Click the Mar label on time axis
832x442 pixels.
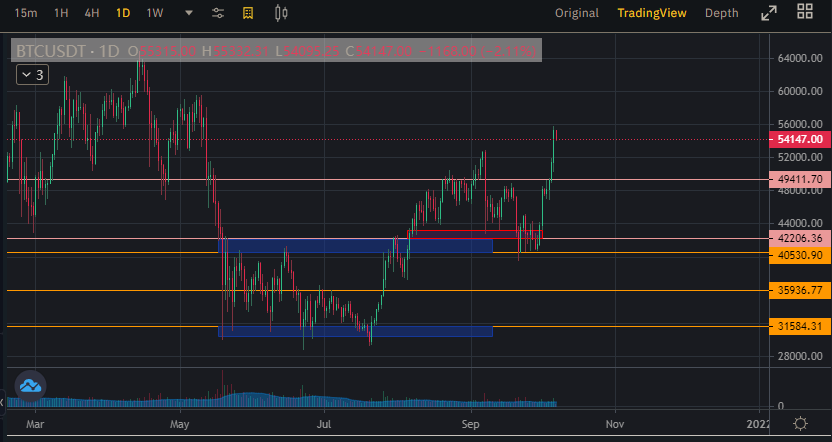pyautogui.click(x=35, y=424)
